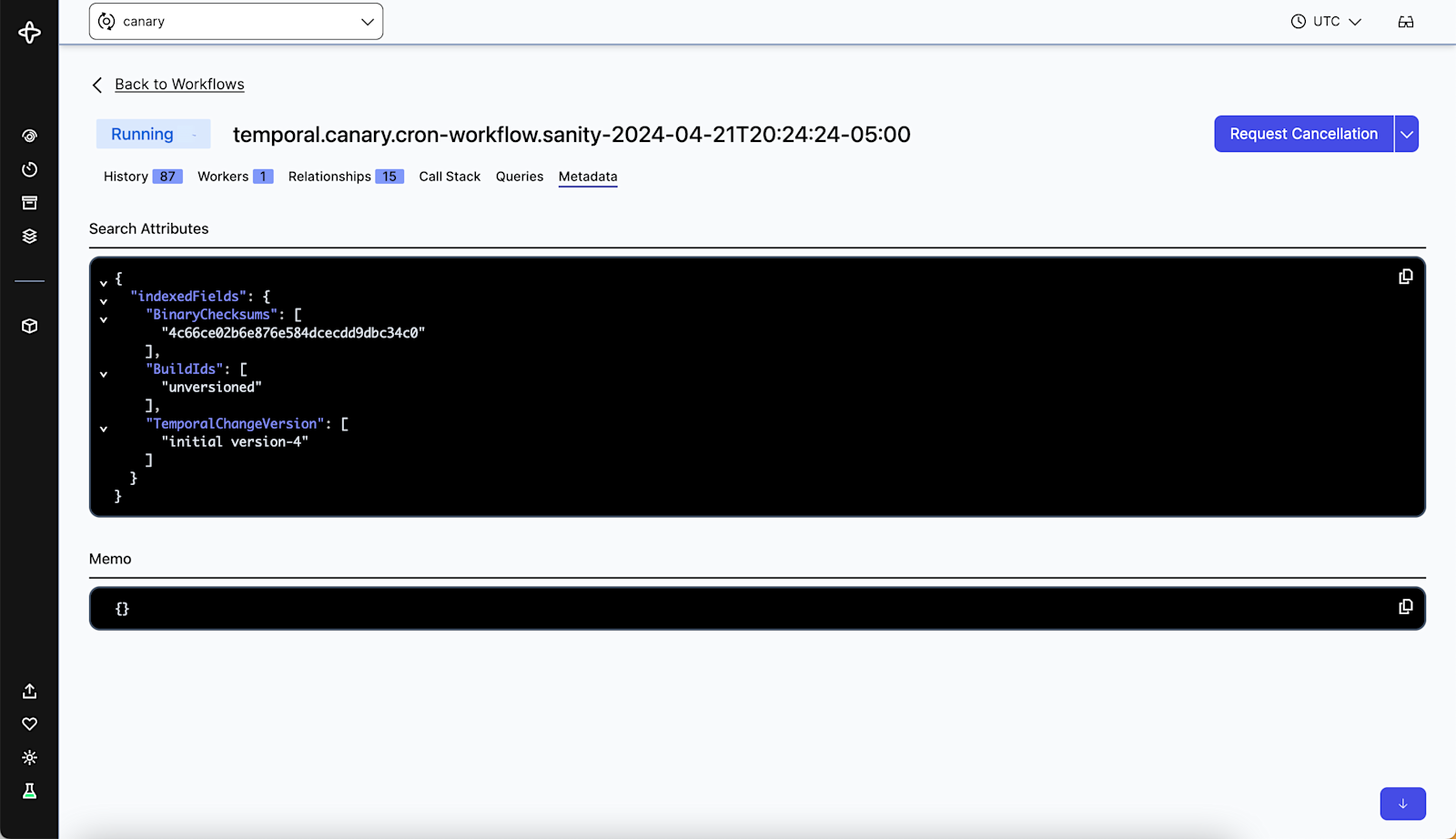Click the Running status badge
The image size is (1456, 839).
pyautogui.click(x=153, y=134)
